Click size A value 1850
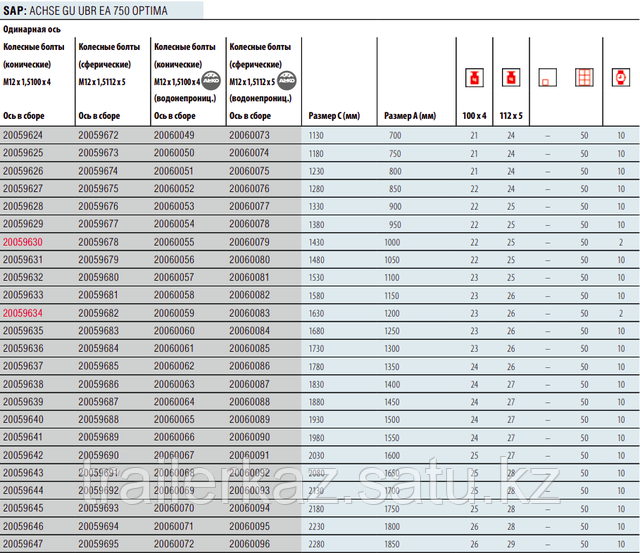The height and width of the screenshot is (553, 640). tap(392, 544)
